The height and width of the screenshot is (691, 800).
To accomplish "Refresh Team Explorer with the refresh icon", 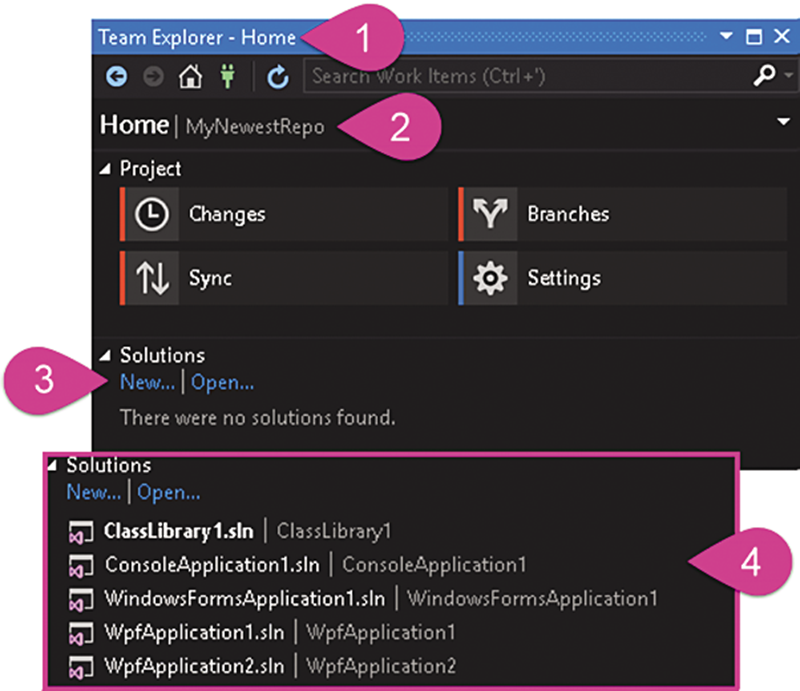I will [x=278, y=77].
